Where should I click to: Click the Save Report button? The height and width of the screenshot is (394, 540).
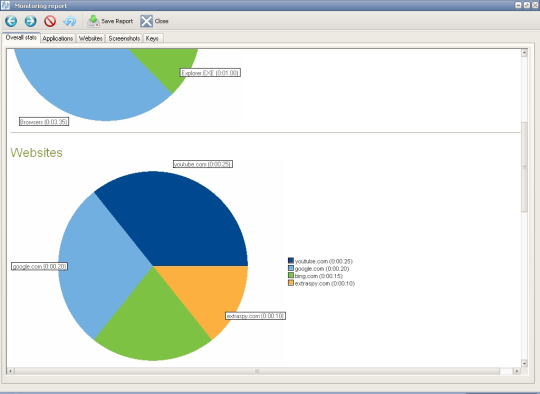[x=110, y=21]
